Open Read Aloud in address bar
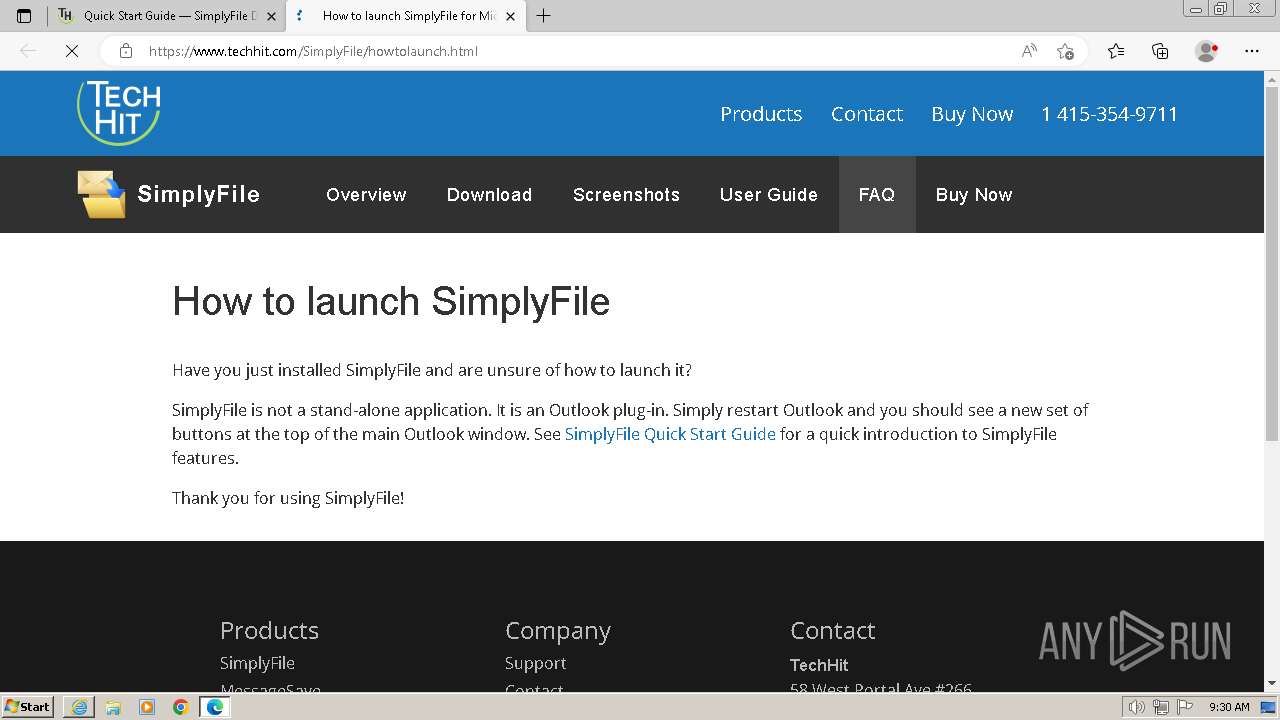This screenshot has width=1280, height=720. point(1029,51)
